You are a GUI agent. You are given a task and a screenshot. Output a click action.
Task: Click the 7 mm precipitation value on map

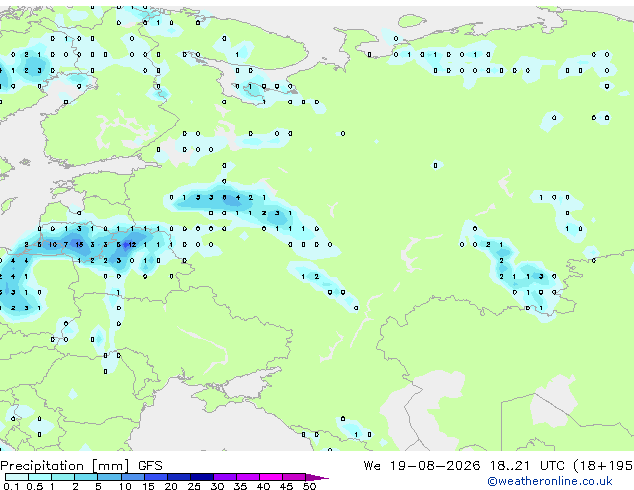tap(66, 245)
